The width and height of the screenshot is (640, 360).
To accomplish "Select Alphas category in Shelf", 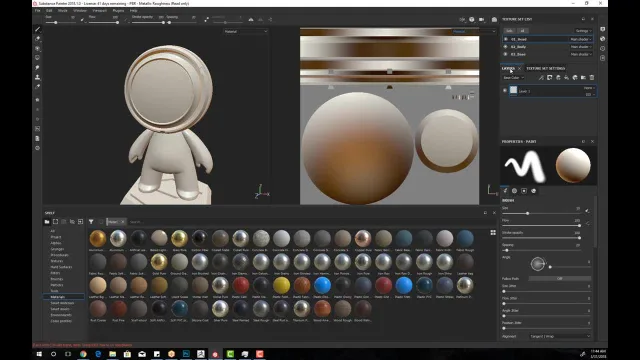I will [56, 243].
